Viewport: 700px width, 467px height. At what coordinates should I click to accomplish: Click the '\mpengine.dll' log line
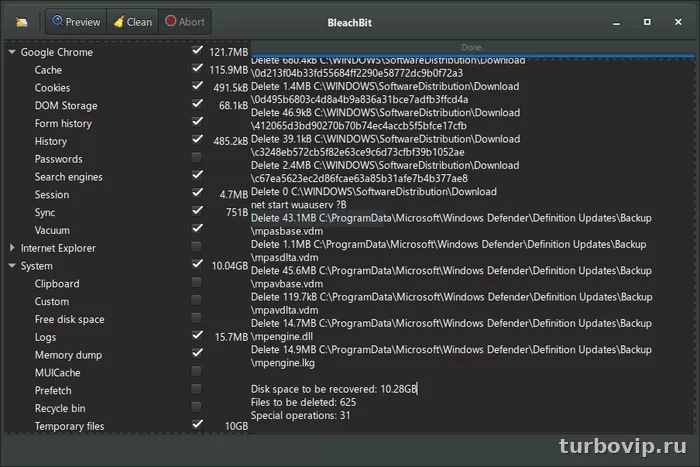click(282, 337)
